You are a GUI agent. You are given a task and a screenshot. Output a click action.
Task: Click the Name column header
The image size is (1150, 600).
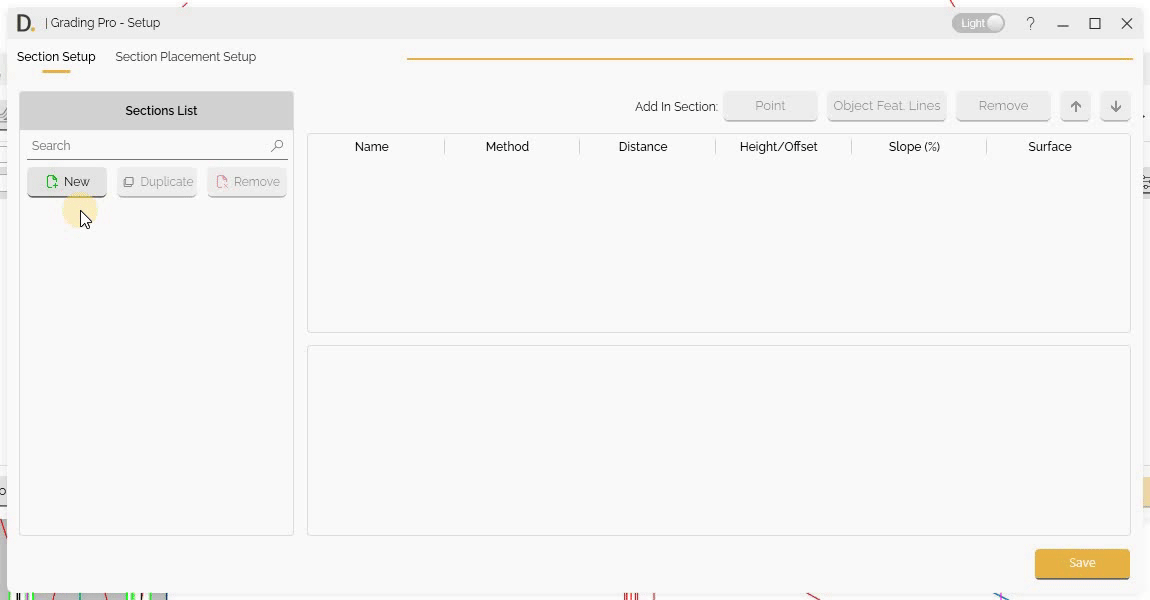(x=371, y=147)
